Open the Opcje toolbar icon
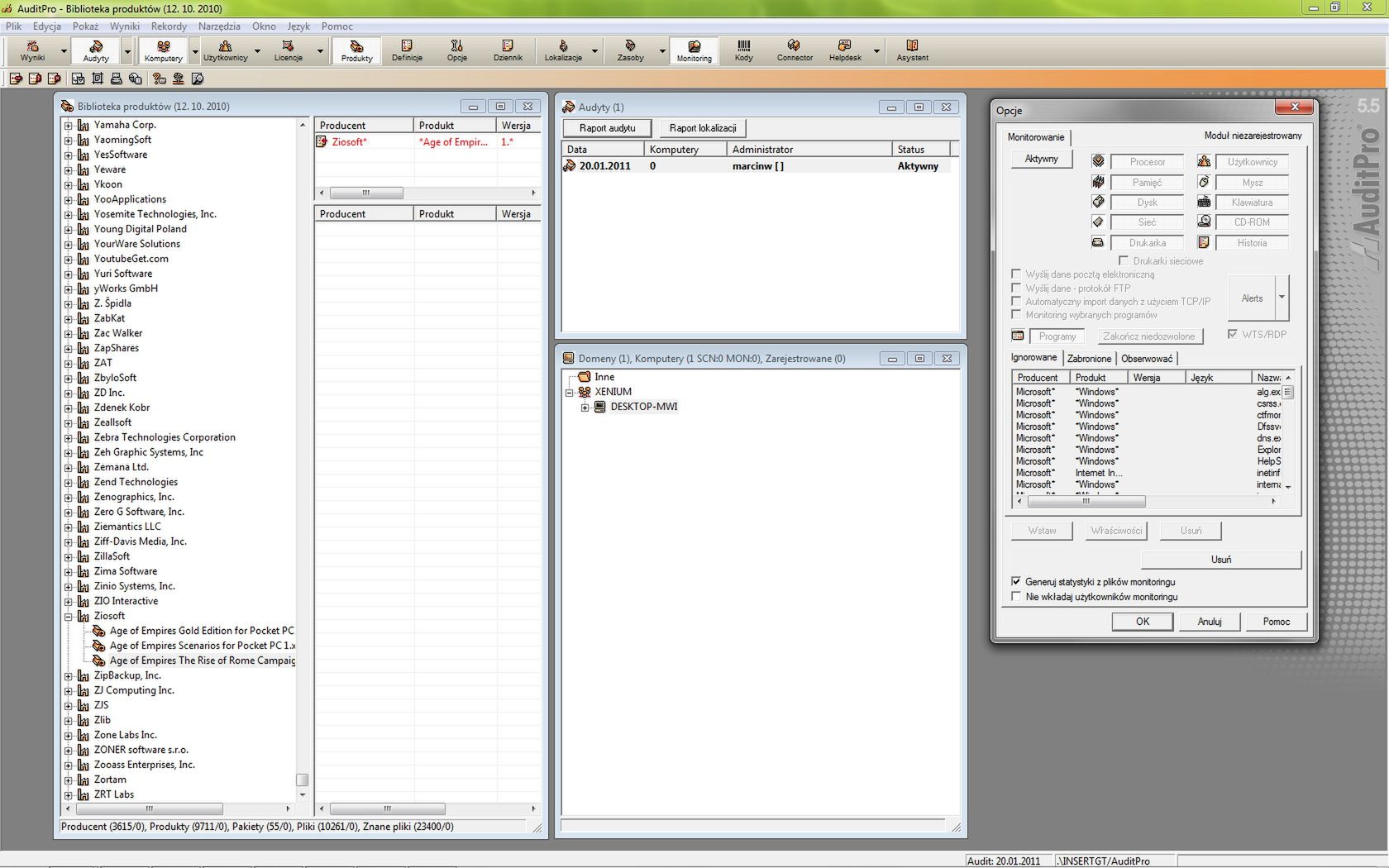Viewport: 1389px width, 868px height. 457,50
